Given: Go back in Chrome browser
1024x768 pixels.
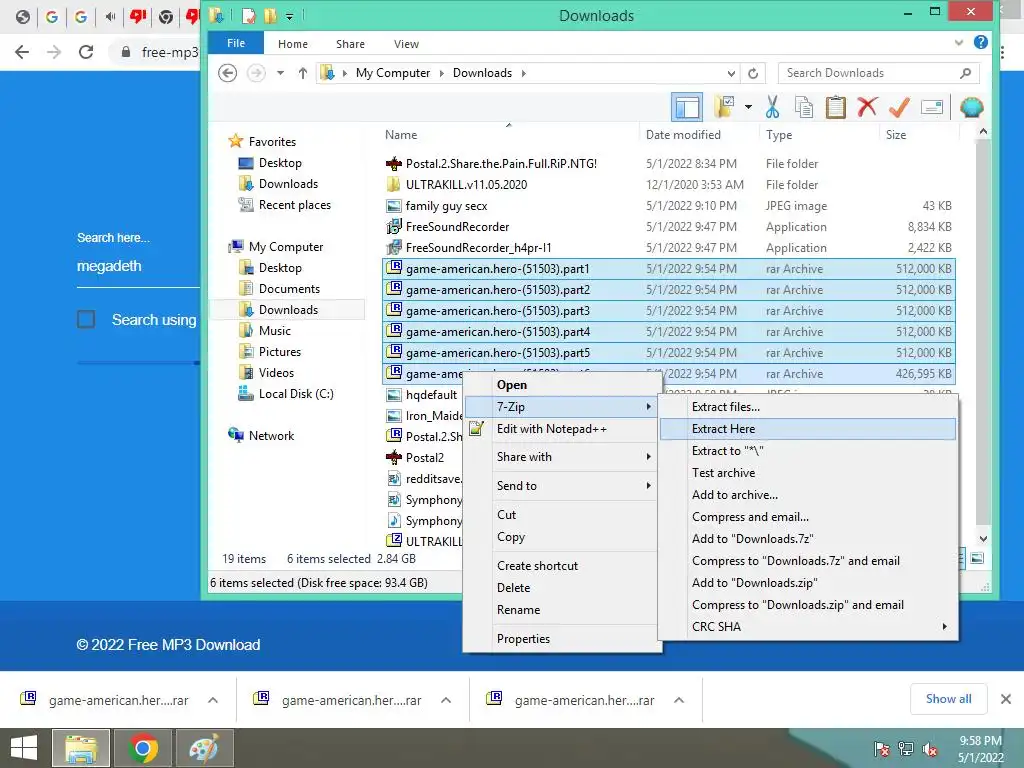Looking at the screenshot, I should pyautogui.click(x=22, y=52).
